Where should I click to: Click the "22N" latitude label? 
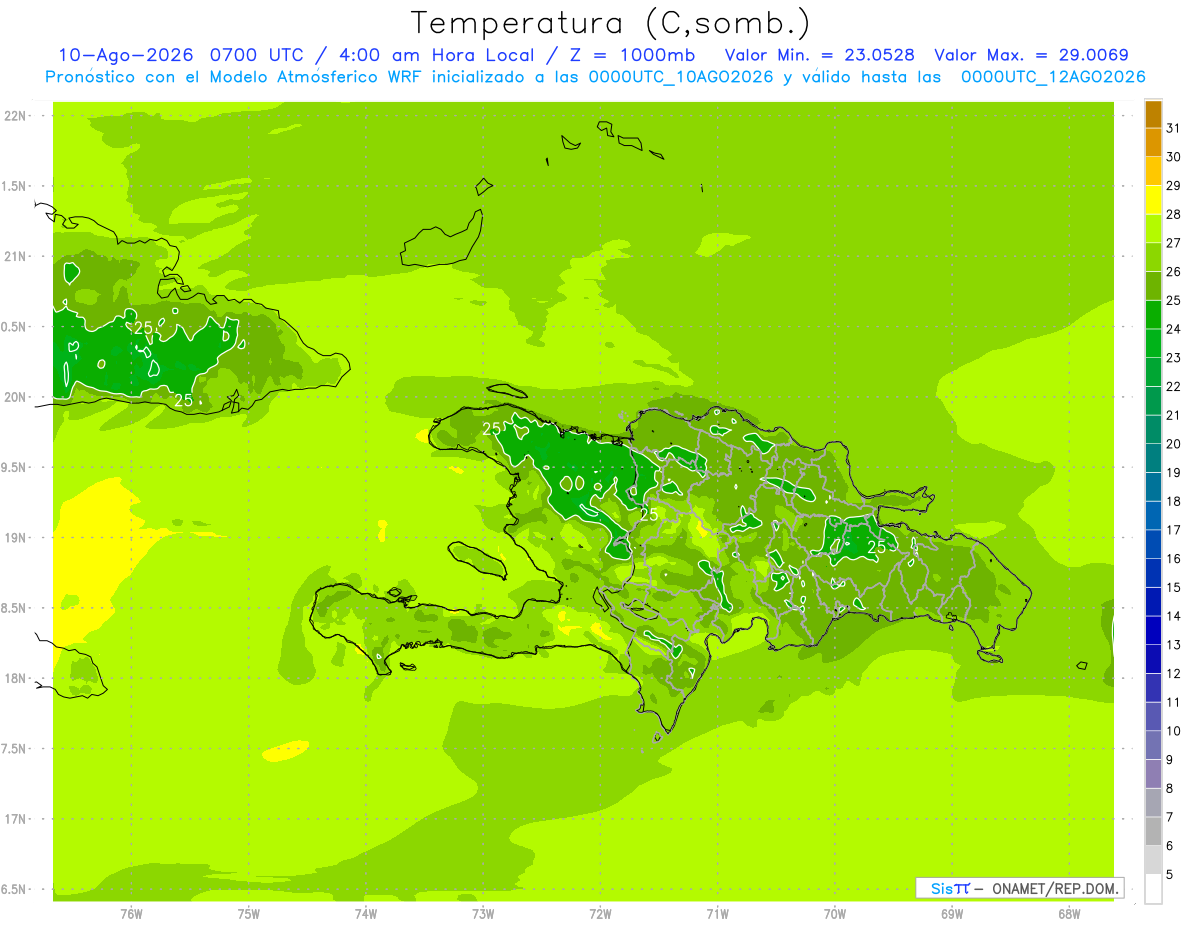tap(15, 116)
